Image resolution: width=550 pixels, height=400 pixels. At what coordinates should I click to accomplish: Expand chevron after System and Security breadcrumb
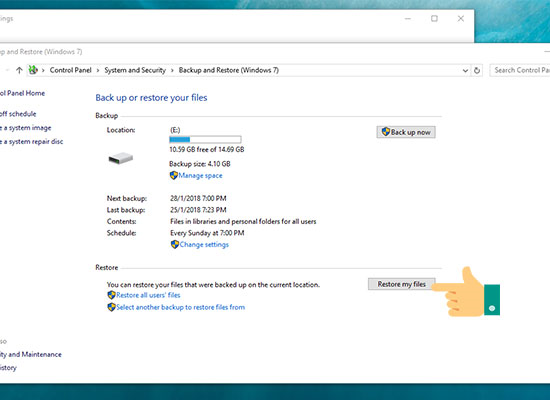[172, 71]
